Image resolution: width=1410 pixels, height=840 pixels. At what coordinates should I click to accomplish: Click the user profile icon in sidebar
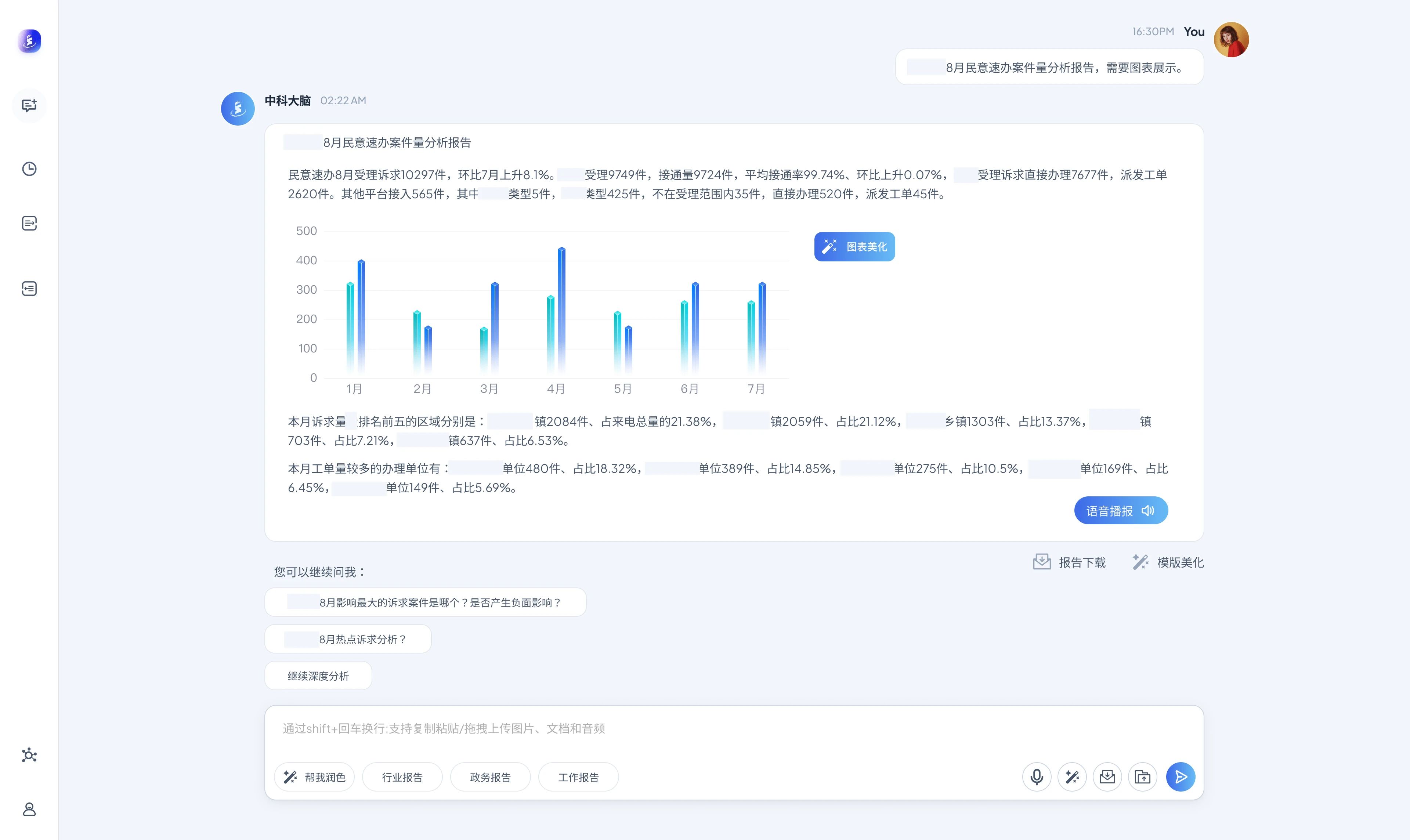[29, 809]
